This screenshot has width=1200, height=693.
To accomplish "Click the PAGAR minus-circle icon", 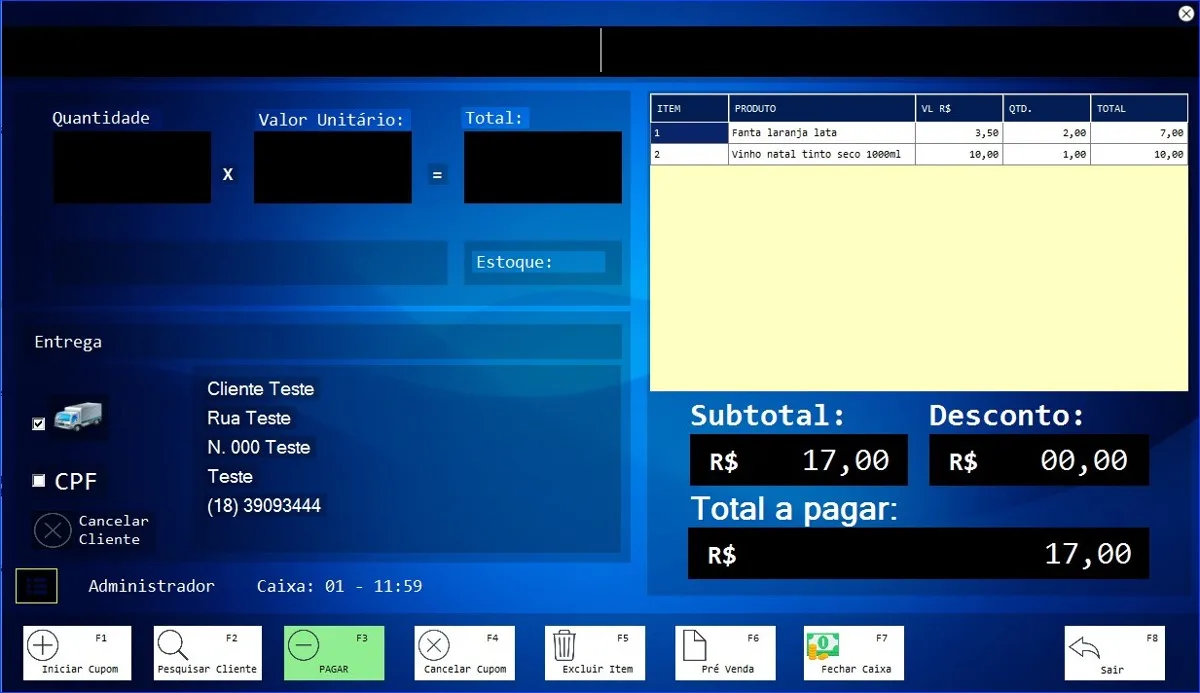I will 303,646.
